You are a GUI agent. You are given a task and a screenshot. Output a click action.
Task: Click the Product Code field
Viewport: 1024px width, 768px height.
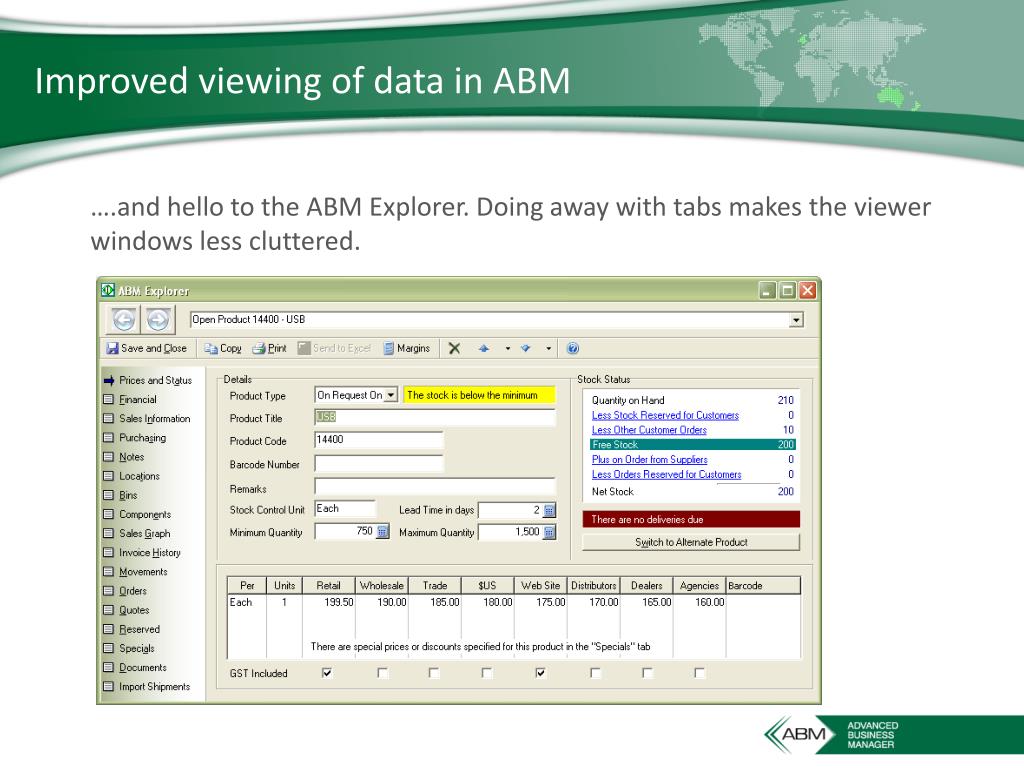[x=379, y=440]
